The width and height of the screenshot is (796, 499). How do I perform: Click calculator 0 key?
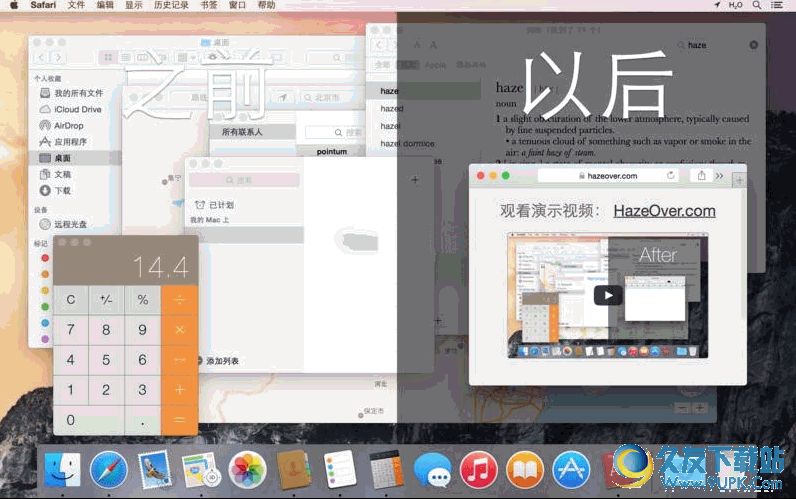(89, 420)
